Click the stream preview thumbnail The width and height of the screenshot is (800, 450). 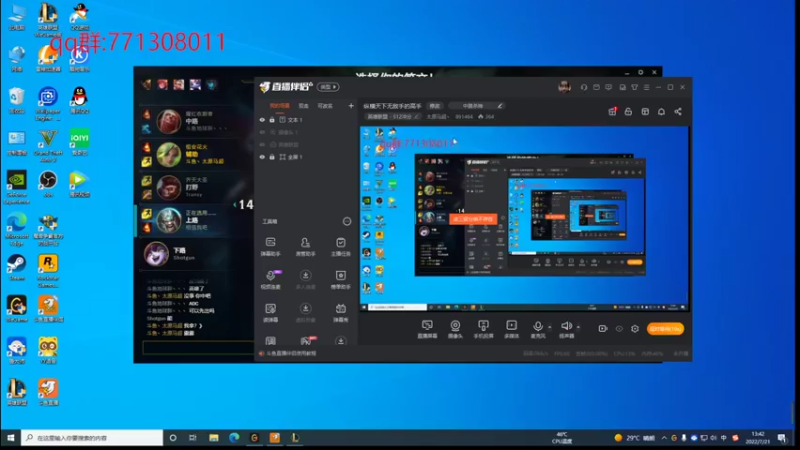pos(524,219)
